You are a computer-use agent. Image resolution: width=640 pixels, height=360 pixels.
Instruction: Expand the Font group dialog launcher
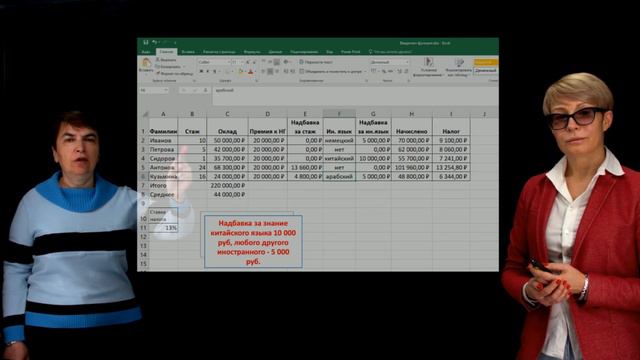[257, 80]
